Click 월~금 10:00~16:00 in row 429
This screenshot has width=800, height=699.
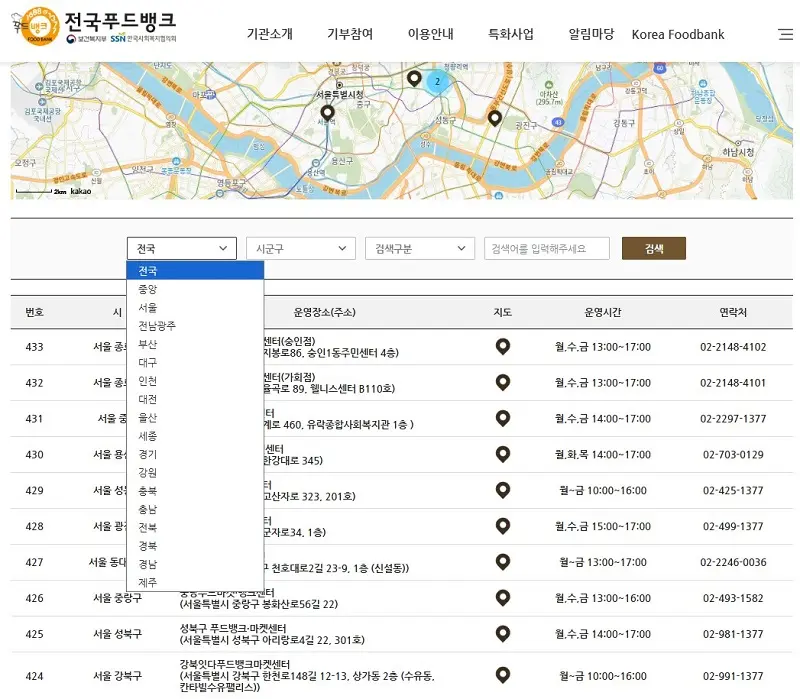point(603,490)
